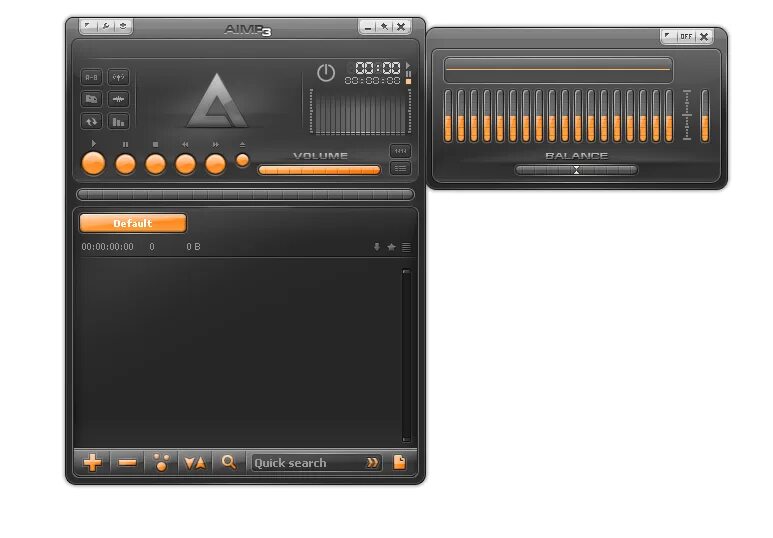This screenshot has width=773, height=538.
Task: Click the playlist vertical scrollbar
Action: [x=406, y=355]
